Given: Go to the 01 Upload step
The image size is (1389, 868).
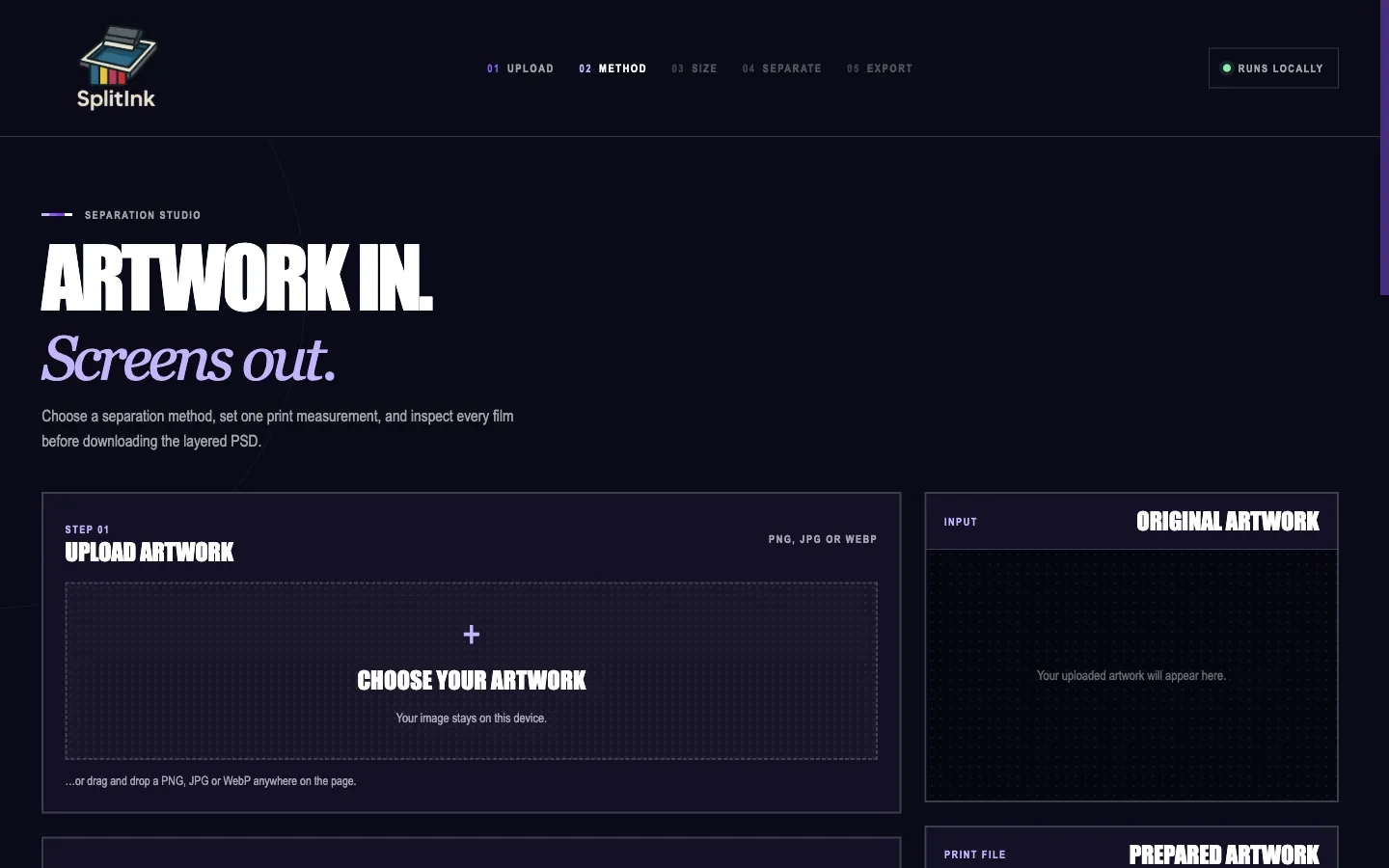Looking at the screenshot, I should click(x=520, y=68).
